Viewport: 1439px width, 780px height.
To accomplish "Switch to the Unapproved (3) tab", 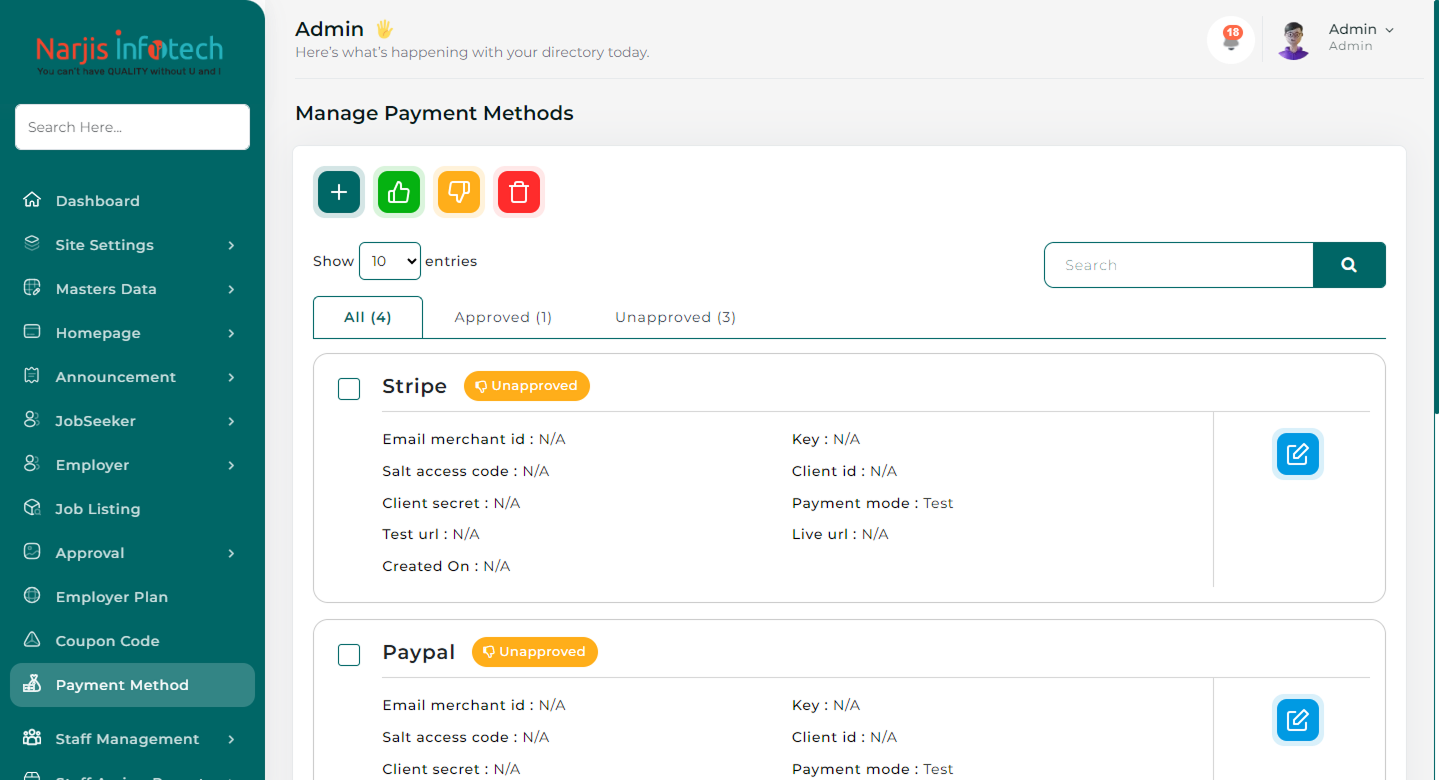I will (675, 317).
